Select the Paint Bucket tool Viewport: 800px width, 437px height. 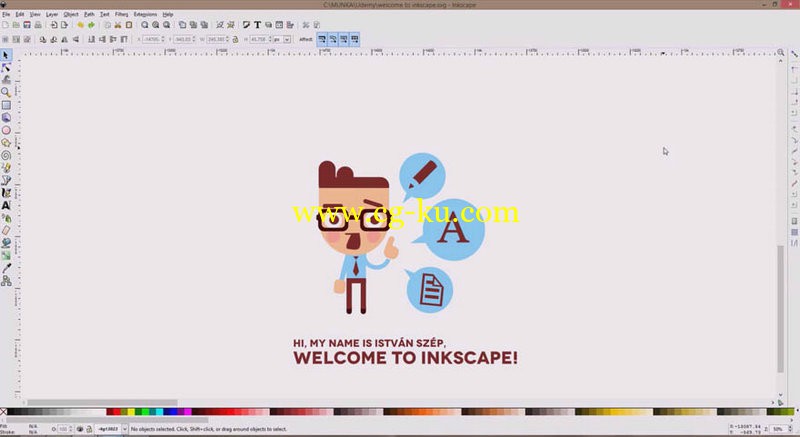coord(6,243)
